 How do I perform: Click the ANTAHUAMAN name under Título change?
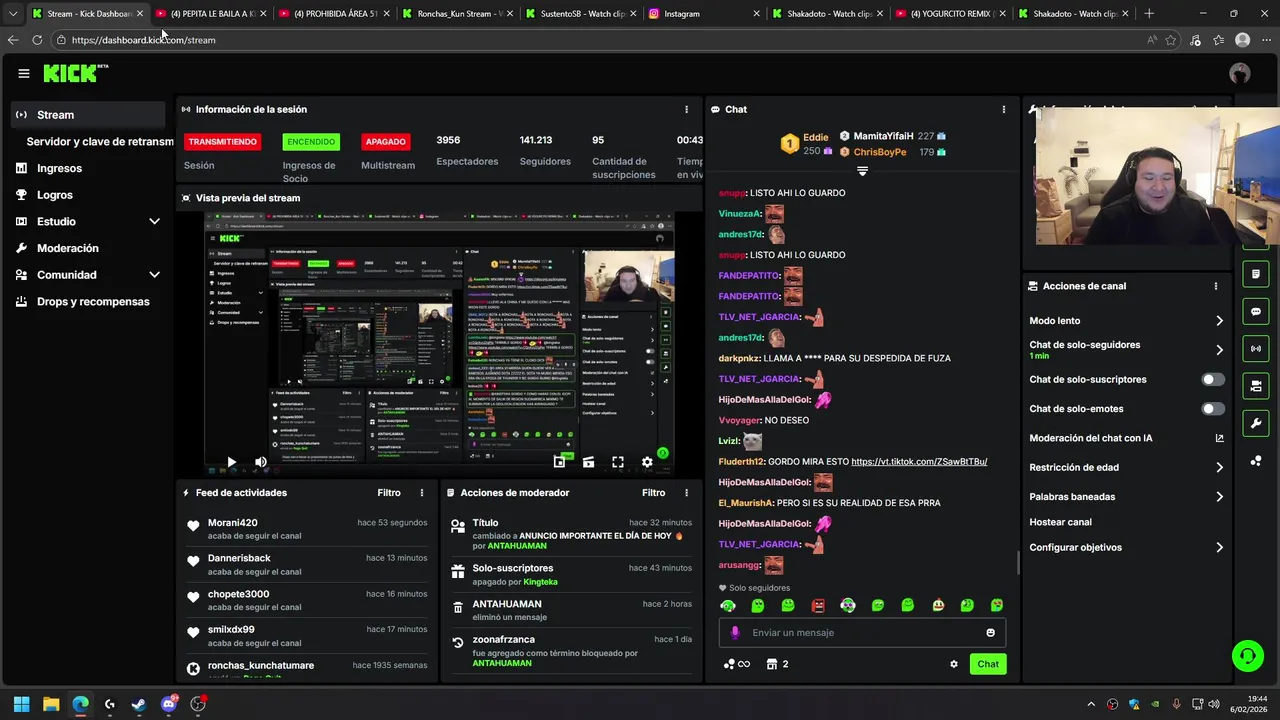(x=517, y=546)
